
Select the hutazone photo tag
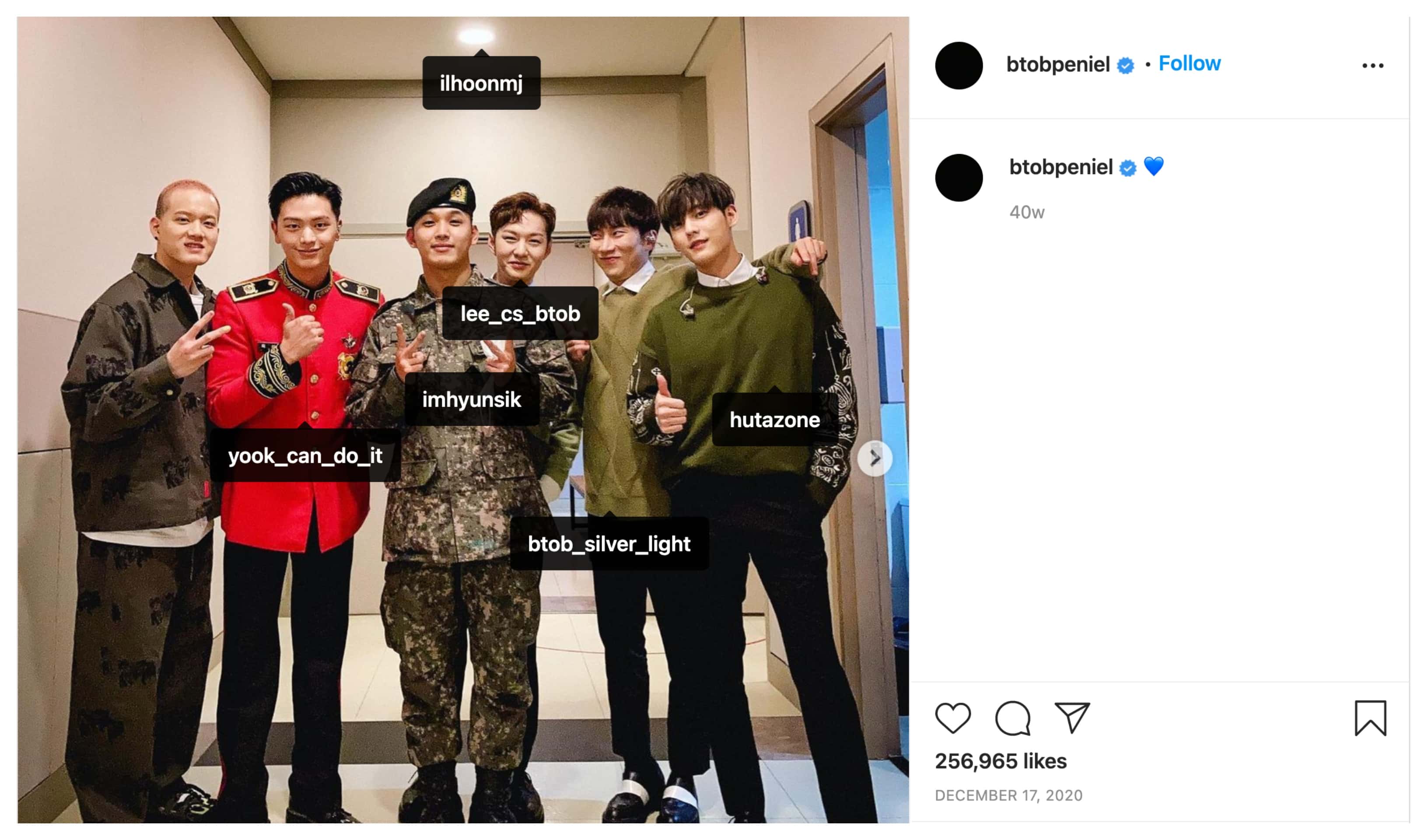tap(775, 420)
